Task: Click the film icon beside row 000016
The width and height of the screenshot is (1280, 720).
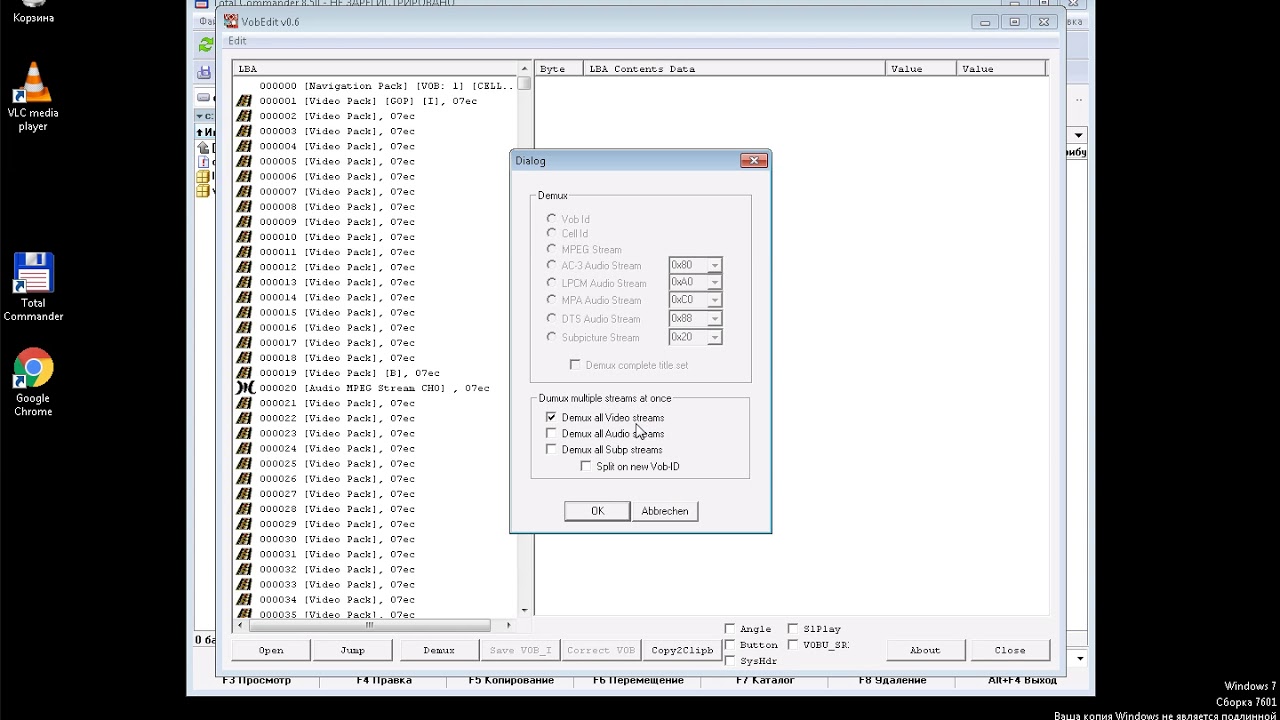Action: 244,327
